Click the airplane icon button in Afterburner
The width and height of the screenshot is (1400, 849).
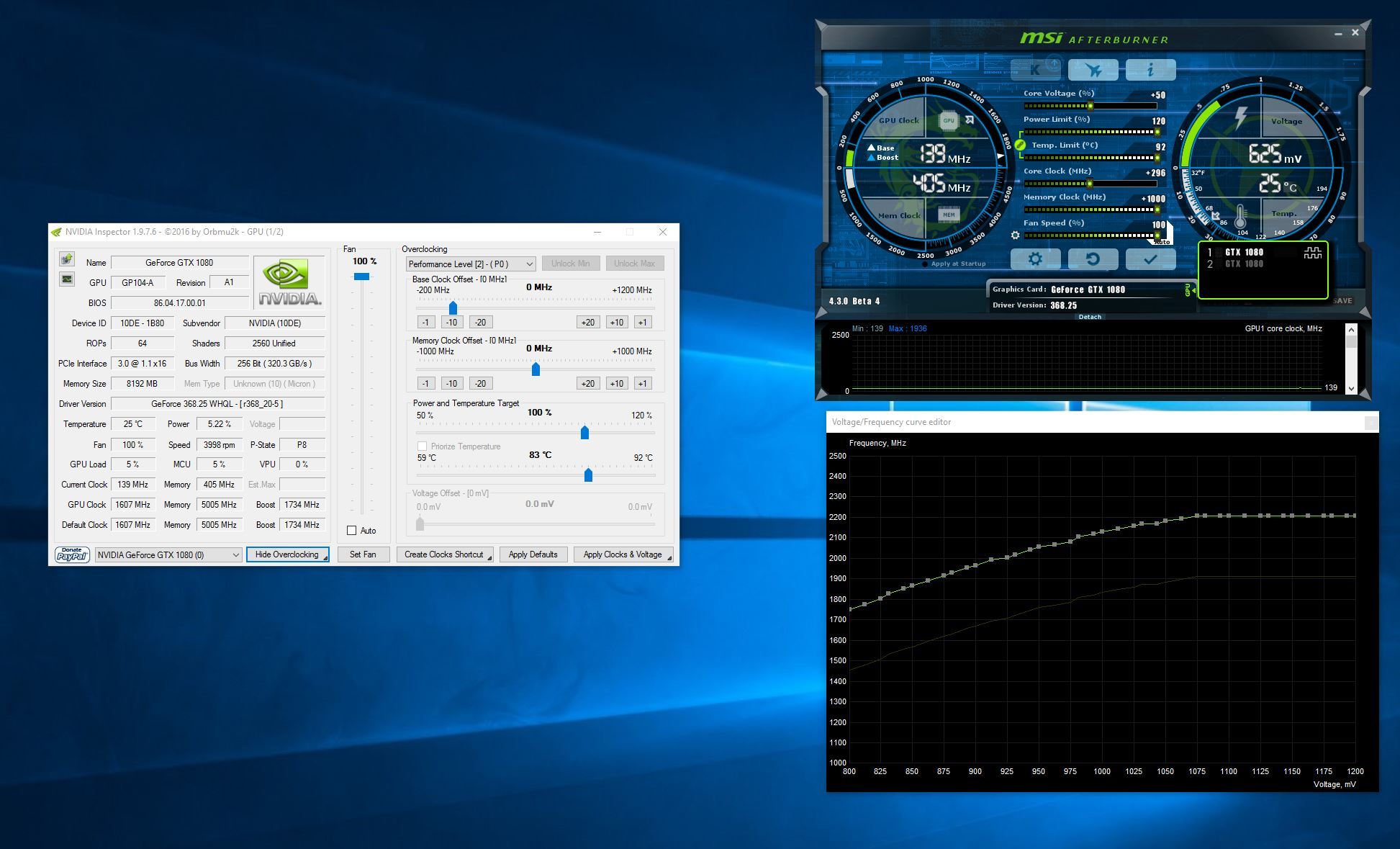tap(1093, 70)
